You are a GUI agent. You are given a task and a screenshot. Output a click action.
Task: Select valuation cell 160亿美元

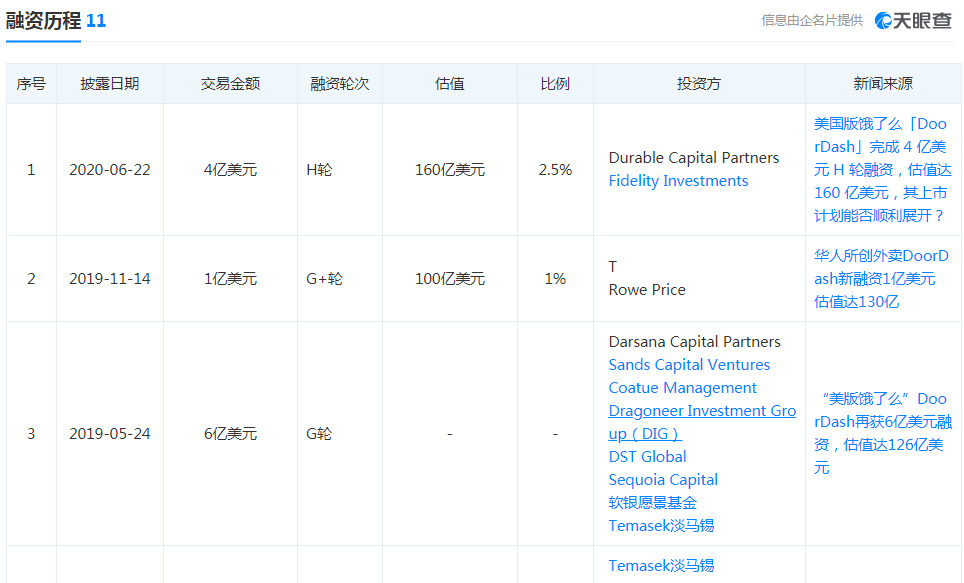[450, 170]
